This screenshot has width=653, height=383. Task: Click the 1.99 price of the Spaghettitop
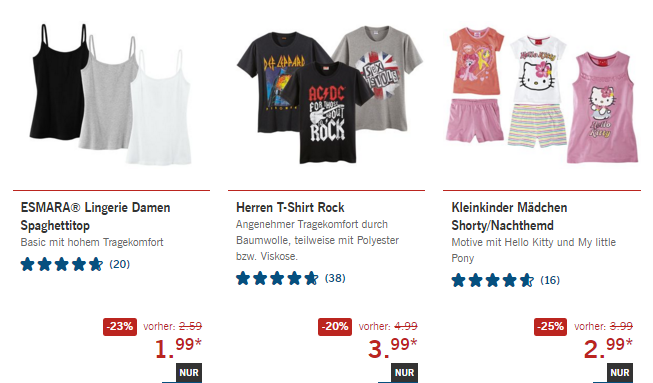coord(178,348)
